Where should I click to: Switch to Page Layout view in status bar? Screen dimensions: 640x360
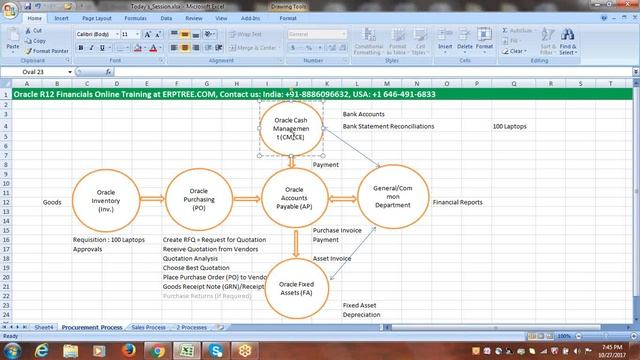point(541,336)
